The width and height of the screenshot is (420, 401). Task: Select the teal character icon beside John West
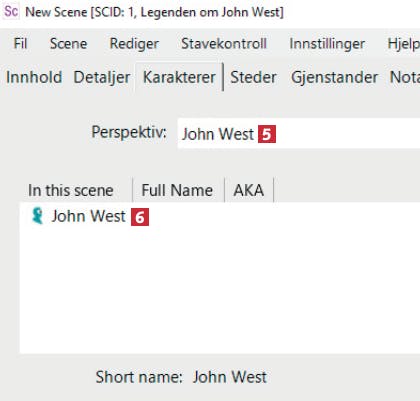pyautogui.click(x=37, y=216)
